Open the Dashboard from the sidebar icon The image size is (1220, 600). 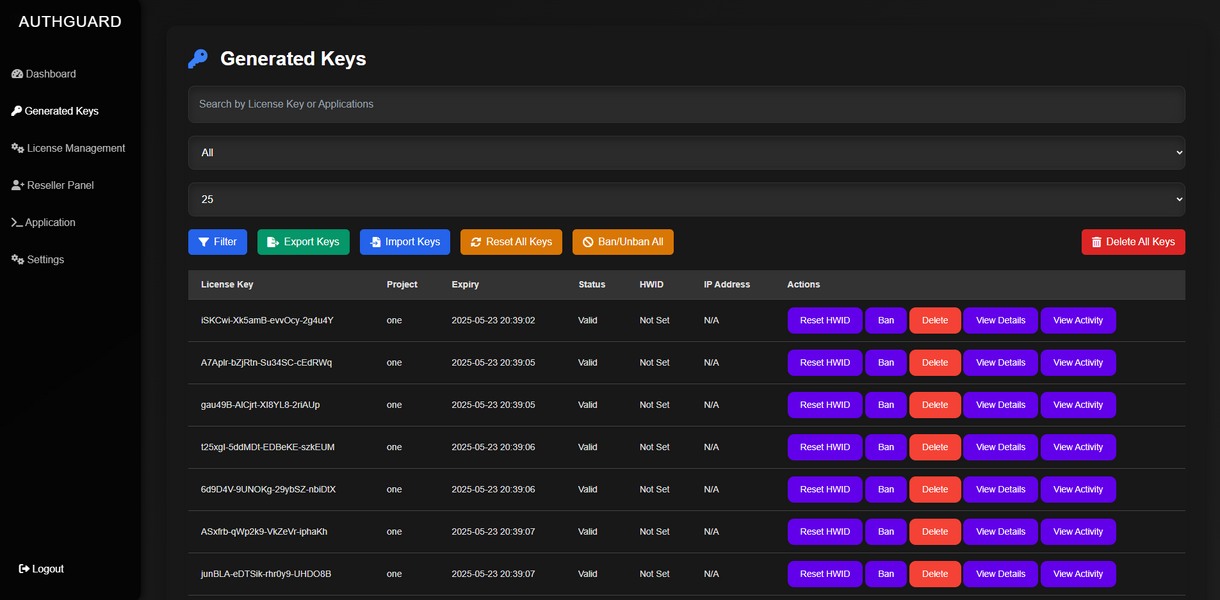tap(15, 73)
